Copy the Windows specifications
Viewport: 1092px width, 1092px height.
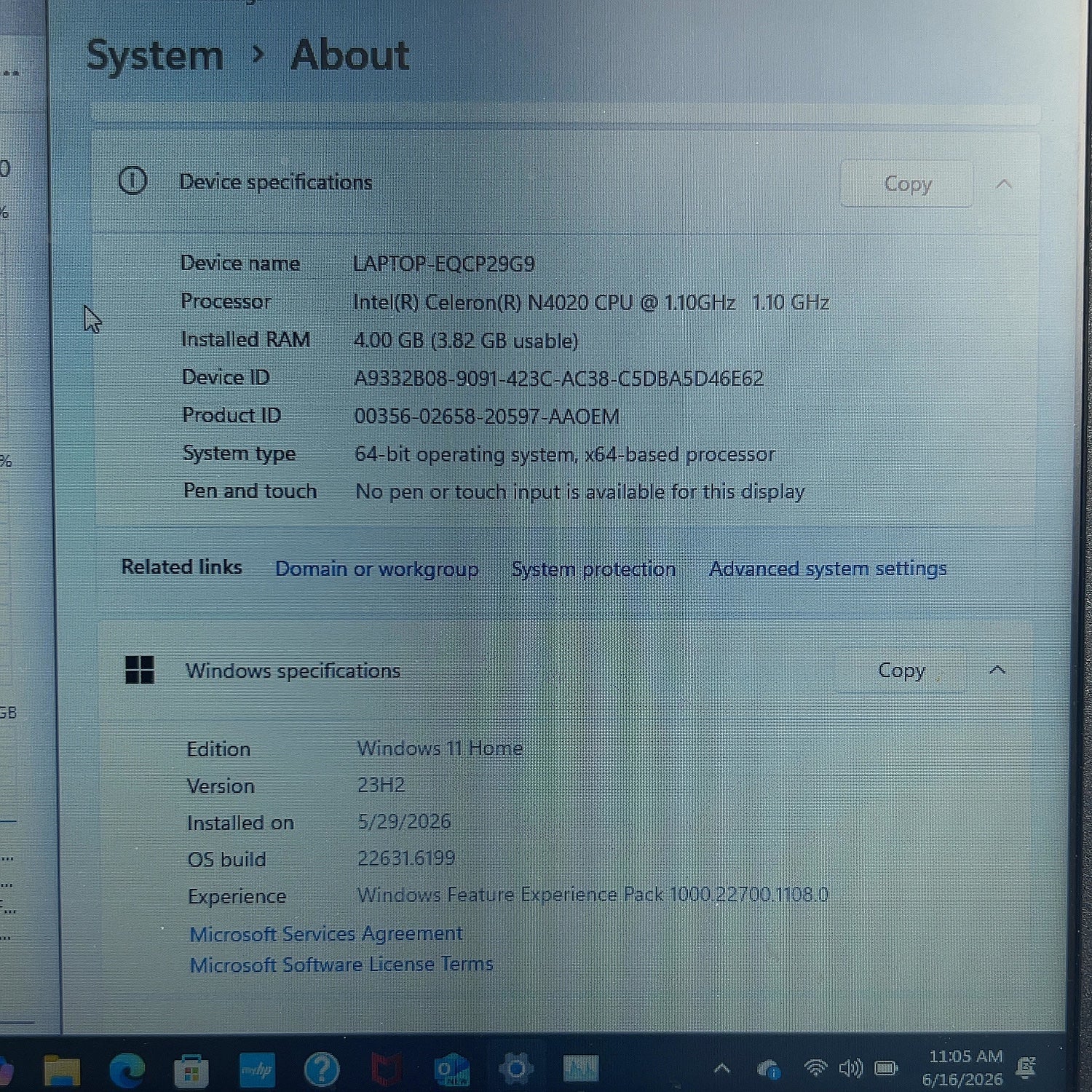coord(901,670)
